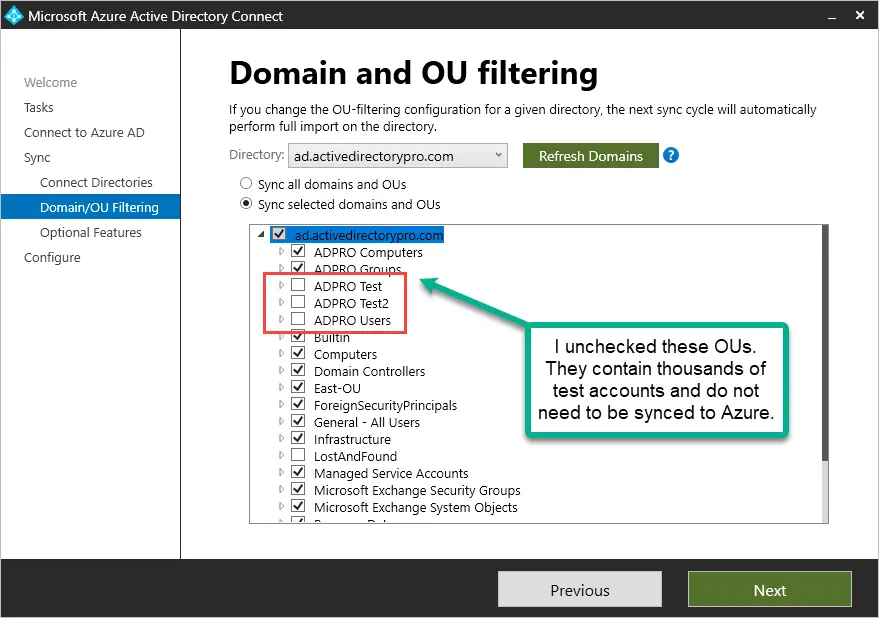Screen dimensions: 879x618
Task: Select Domain/OU Filtering step
Action: click(91, 207)
